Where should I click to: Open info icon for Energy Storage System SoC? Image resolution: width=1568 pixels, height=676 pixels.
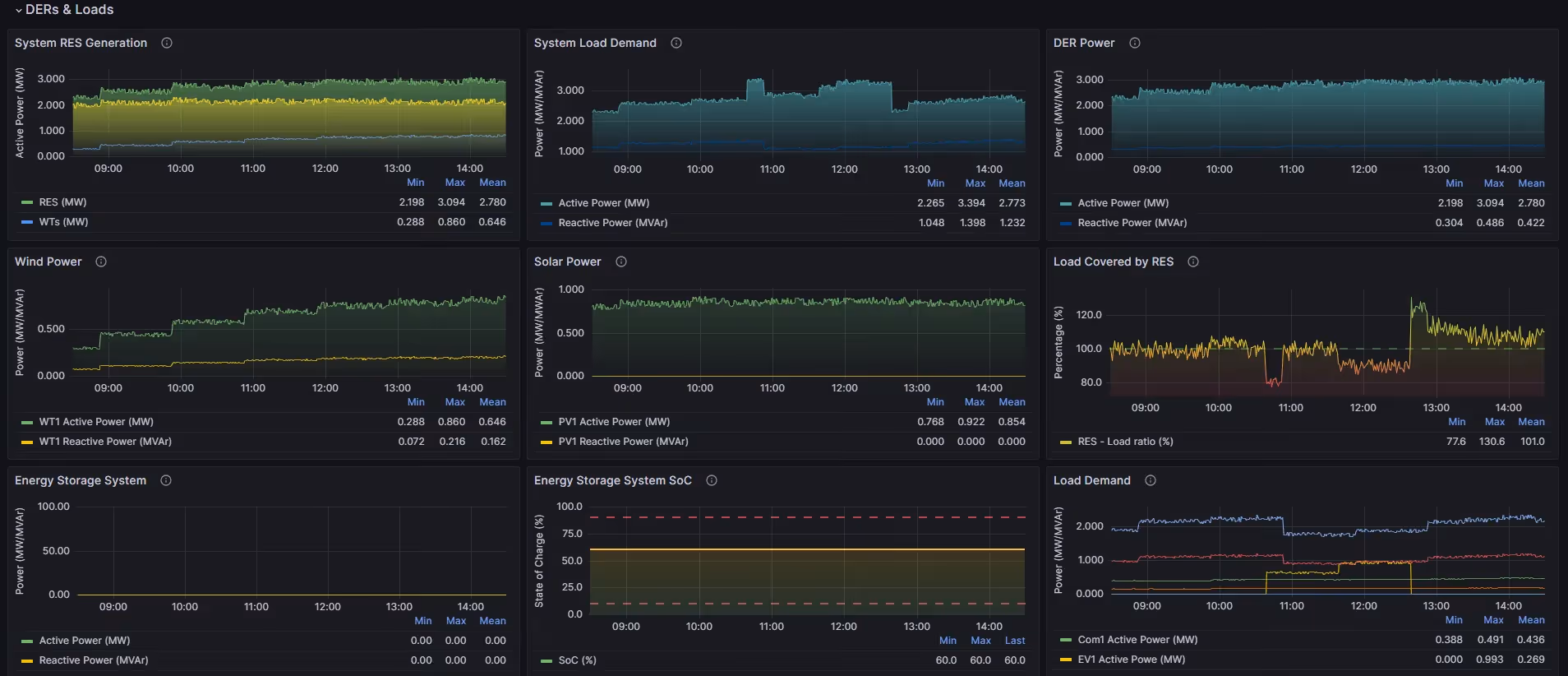pos(712,480)
